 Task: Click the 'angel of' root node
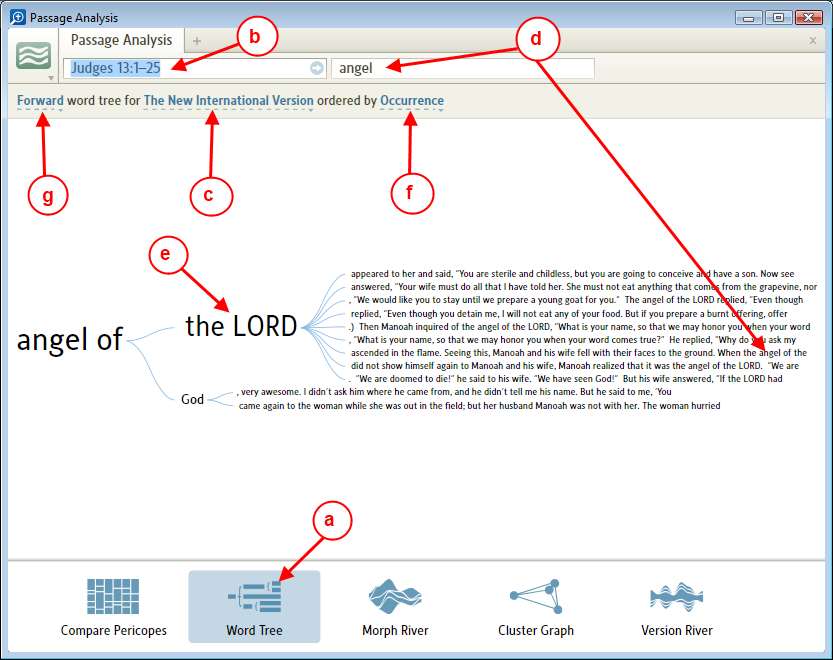(x=70, y=339)
